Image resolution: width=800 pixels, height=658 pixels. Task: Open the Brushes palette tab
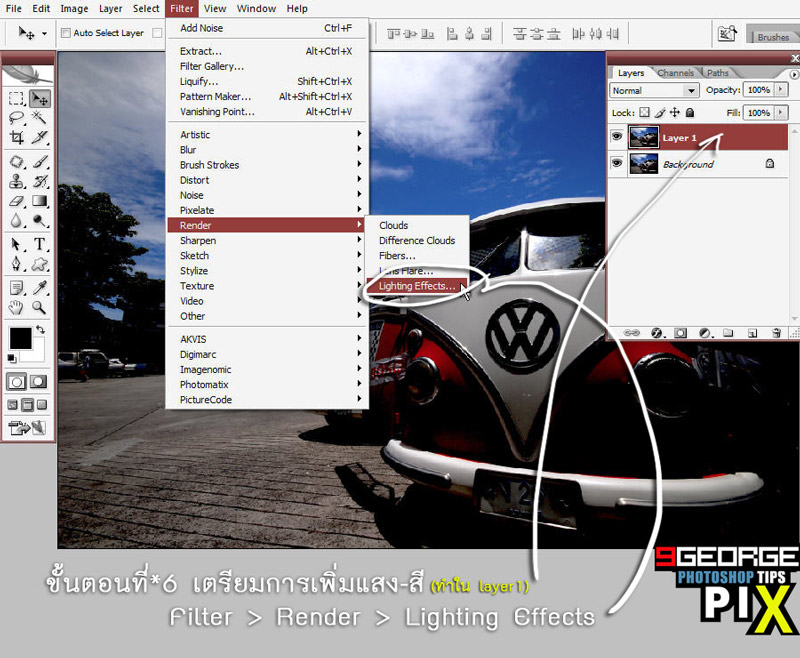(773, 37)
